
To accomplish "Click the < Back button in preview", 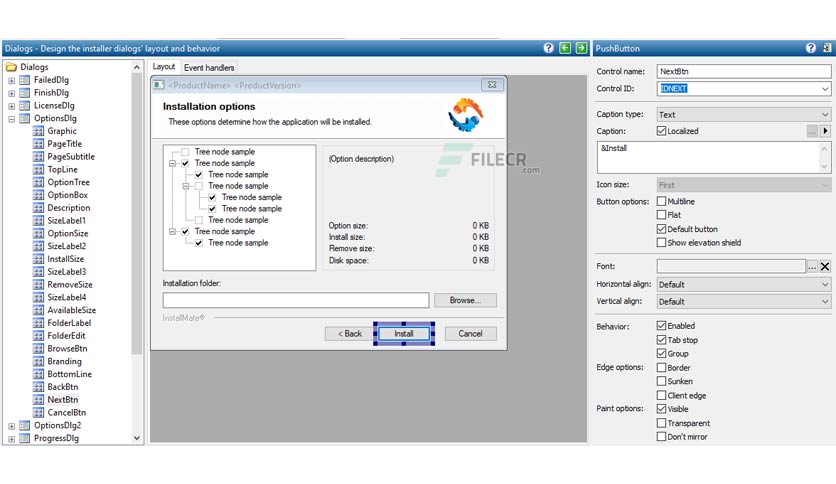I will click(350, 334).
